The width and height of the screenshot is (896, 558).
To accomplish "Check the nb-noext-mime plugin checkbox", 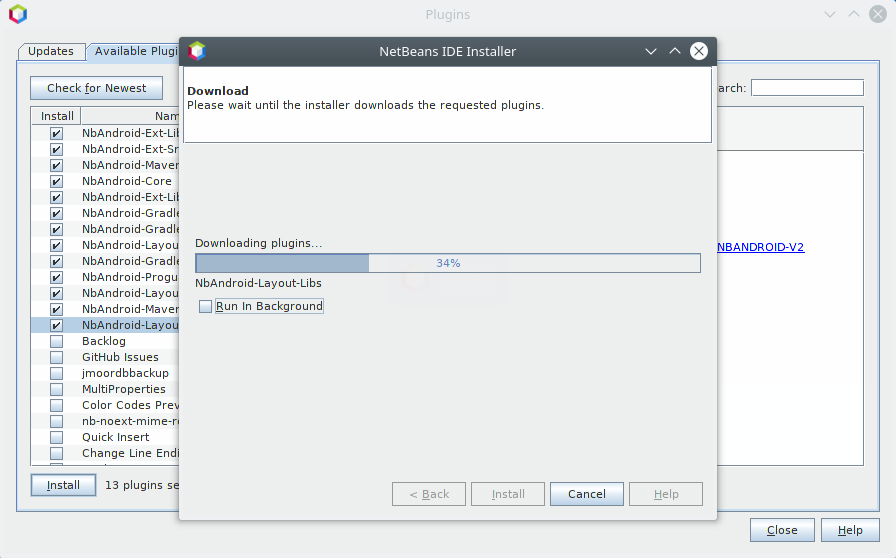I will [x=57, y=421].
